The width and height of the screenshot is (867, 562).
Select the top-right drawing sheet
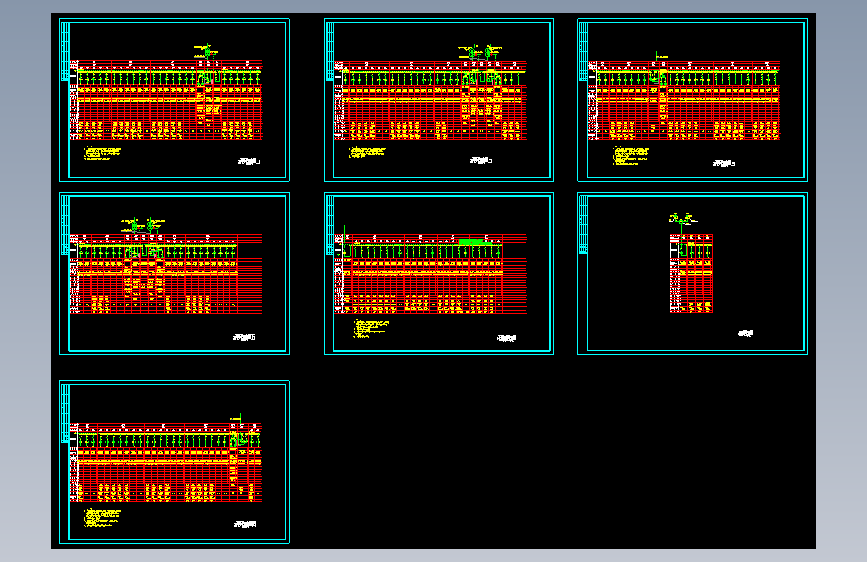[x=692, y=100]
